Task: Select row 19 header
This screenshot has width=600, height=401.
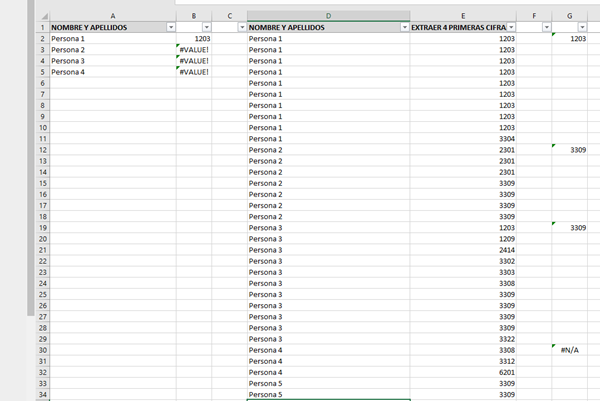Action: [42, 228]
